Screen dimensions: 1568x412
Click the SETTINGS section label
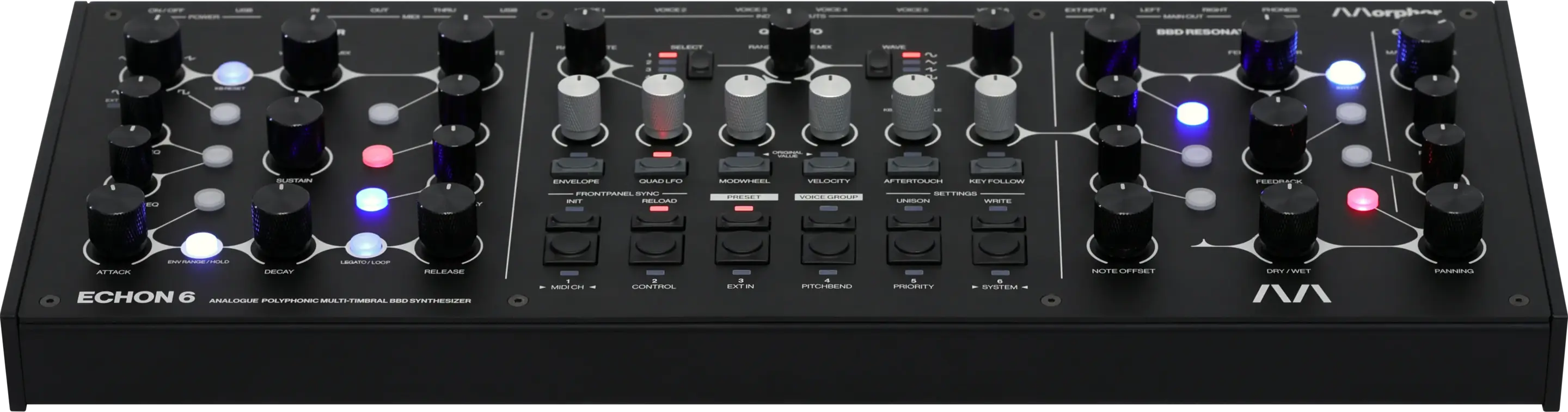(x=954, y=194)
